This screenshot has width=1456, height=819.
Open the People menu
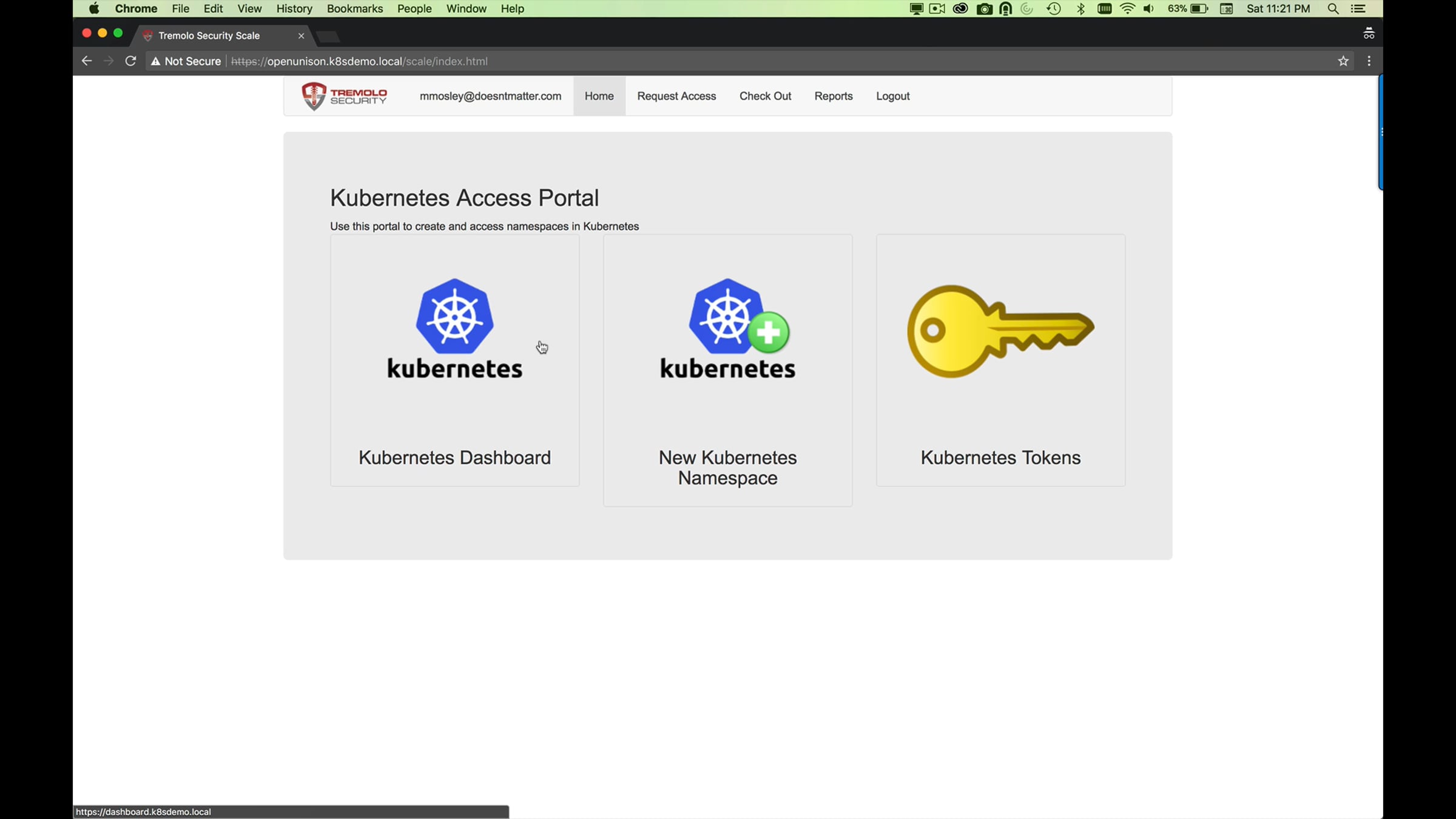point(414,8)
